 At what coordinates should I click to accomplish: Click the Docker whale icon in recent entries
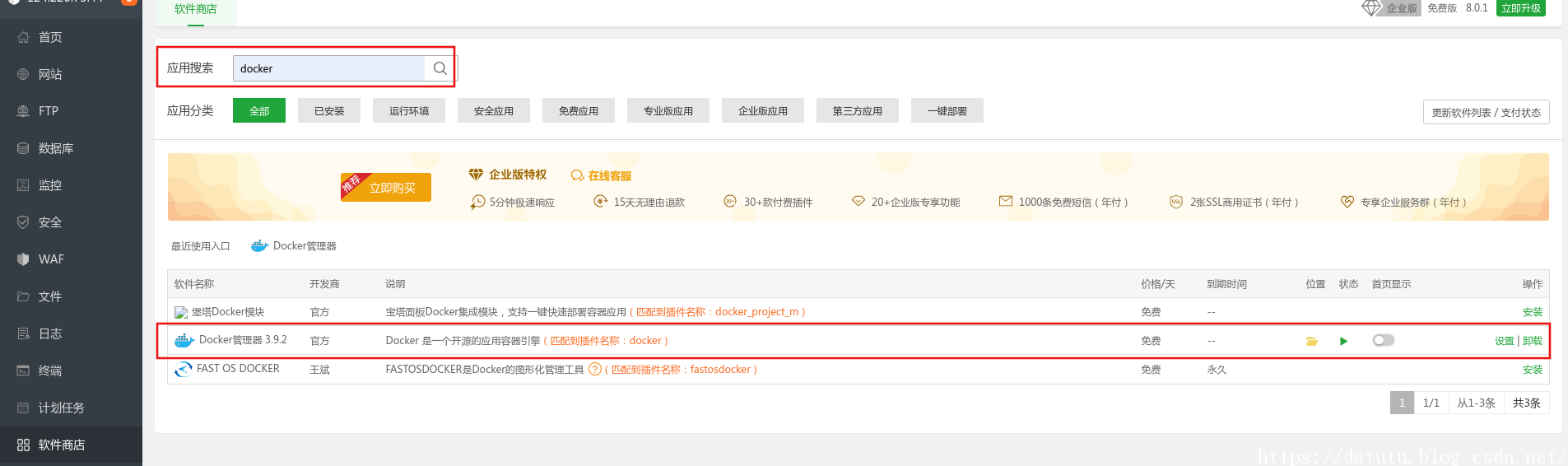260,245
